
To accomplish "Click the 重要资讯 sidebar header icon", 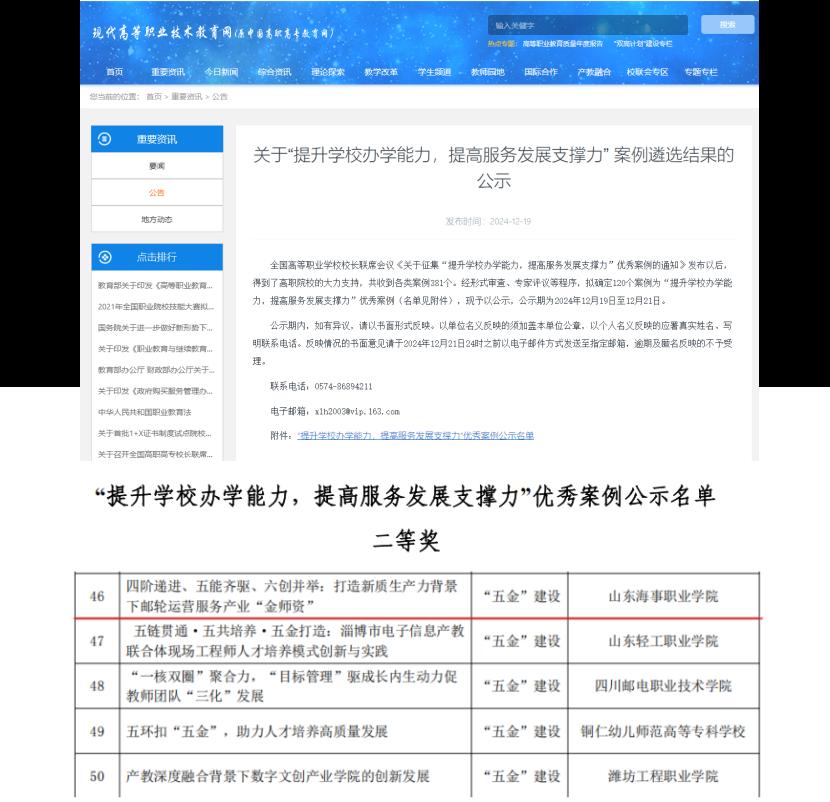I will pos(105,139).
